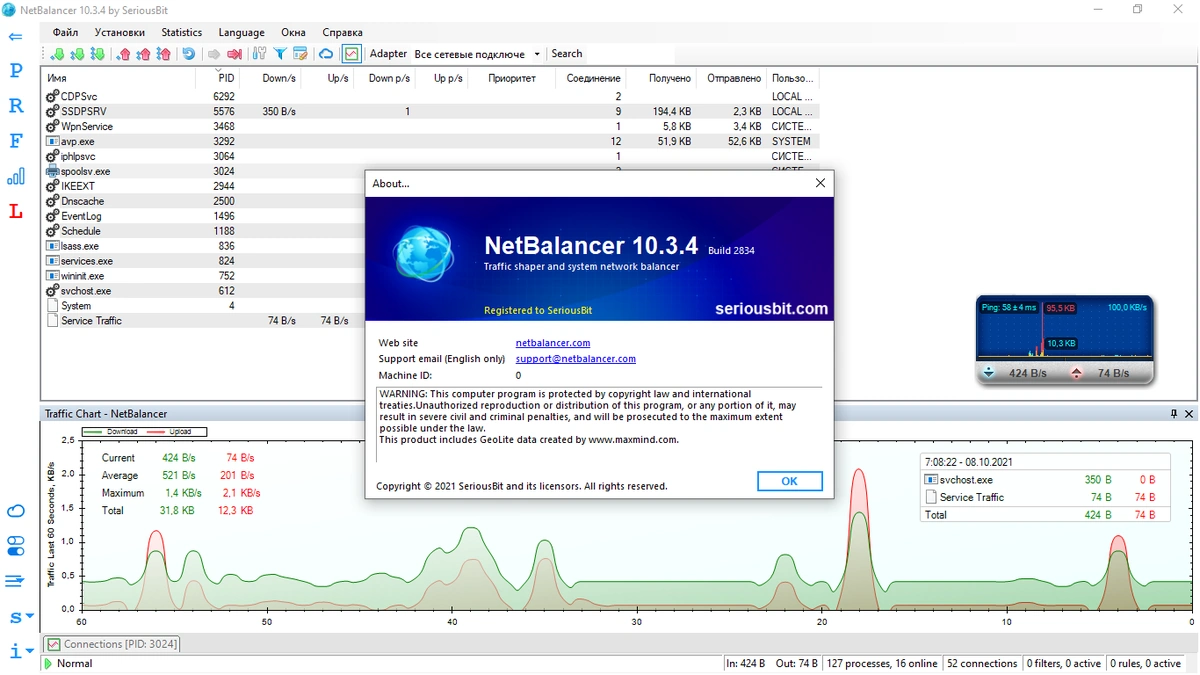This screenshot has width=1200, height=675.
Task: Open the P section in the sidebar
Action: (15, 71)
